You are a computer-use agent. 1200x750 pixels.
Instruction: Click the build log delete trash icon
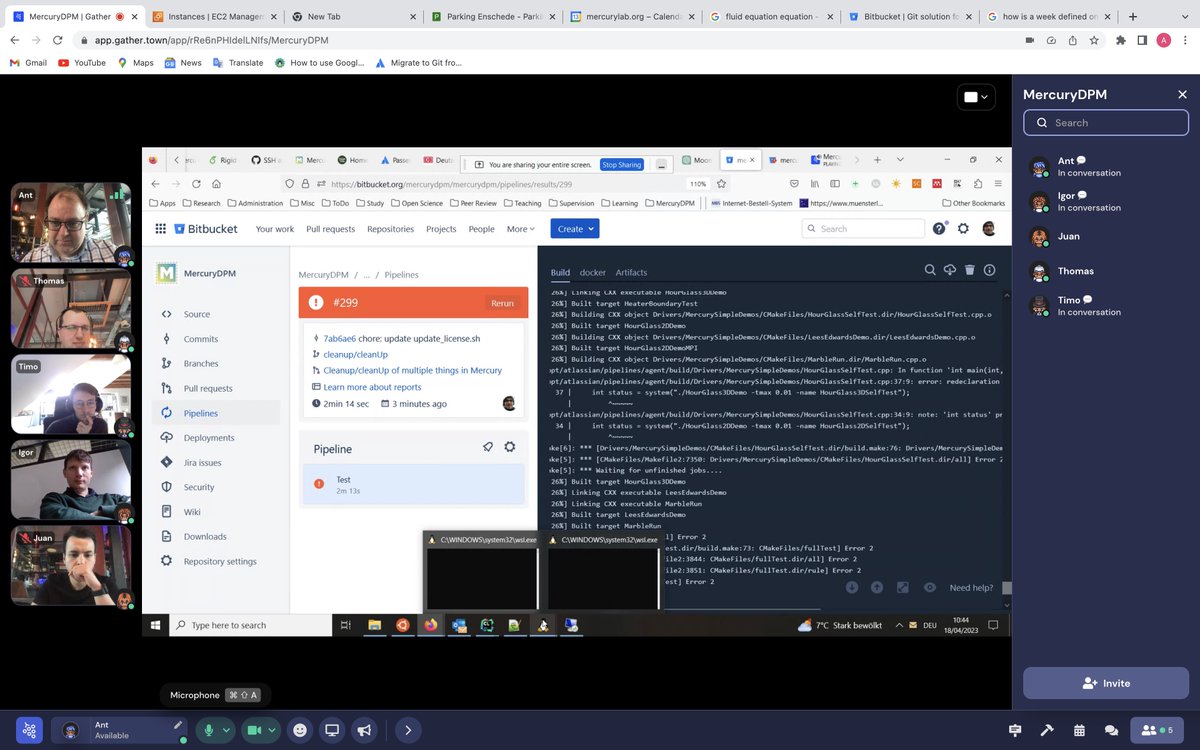click(970, 270)
